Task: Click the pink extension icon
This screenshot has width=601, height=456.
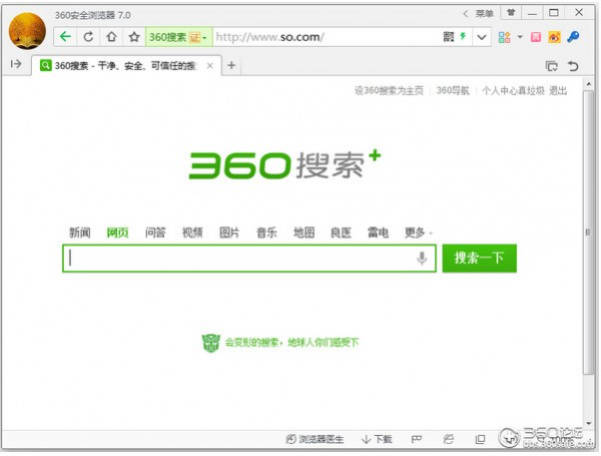Action: pos(535,37)
